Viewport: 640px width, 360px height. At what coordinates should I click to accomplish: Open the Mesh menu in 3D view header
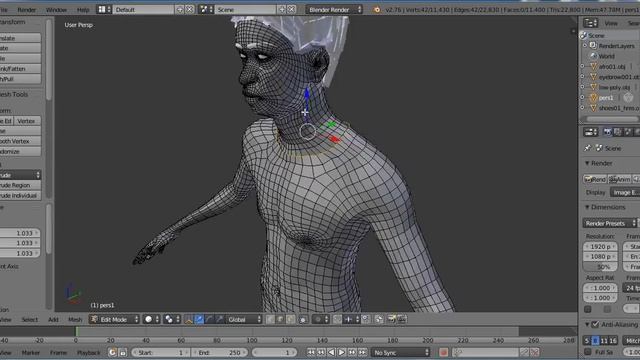point(75,319)
